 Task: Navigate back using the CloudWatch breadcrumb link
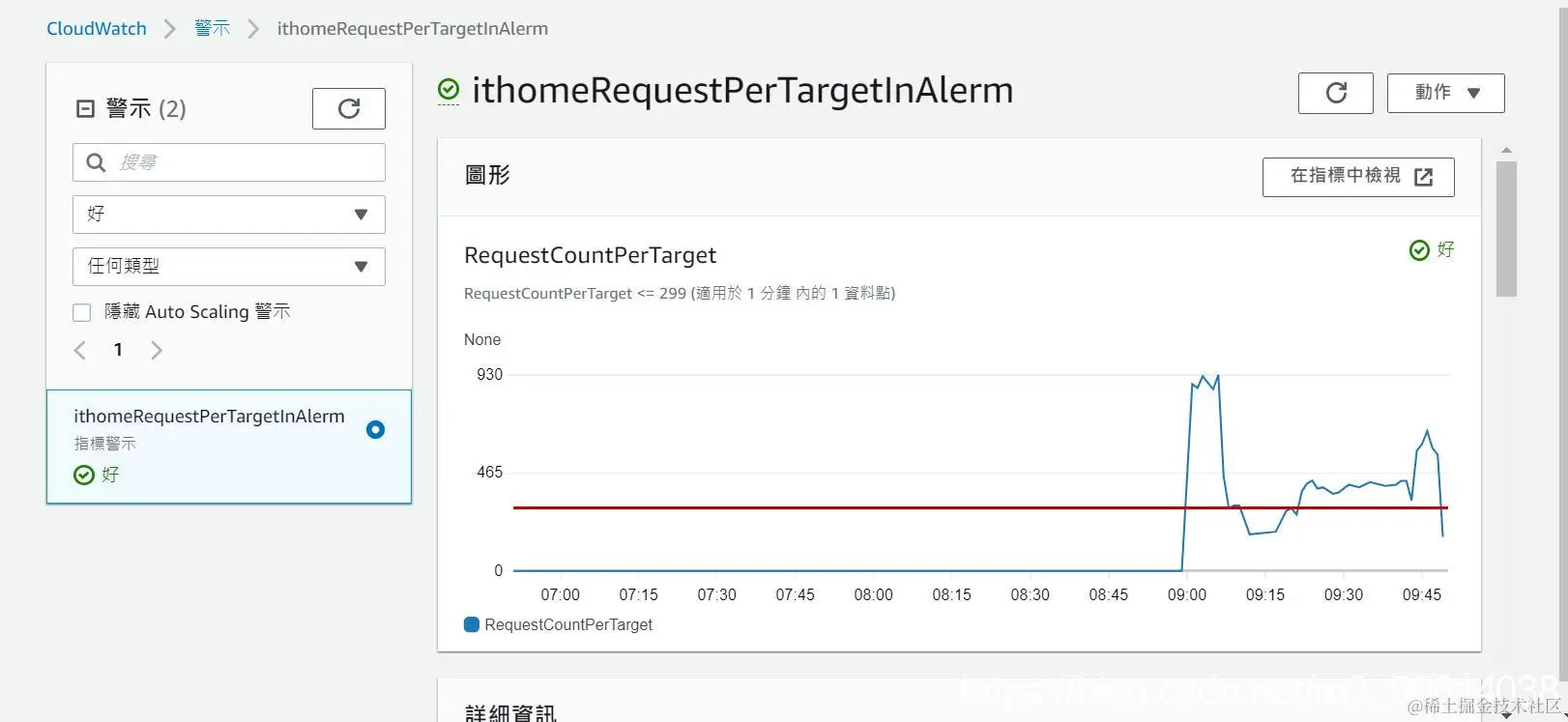[x=96, y=28]
